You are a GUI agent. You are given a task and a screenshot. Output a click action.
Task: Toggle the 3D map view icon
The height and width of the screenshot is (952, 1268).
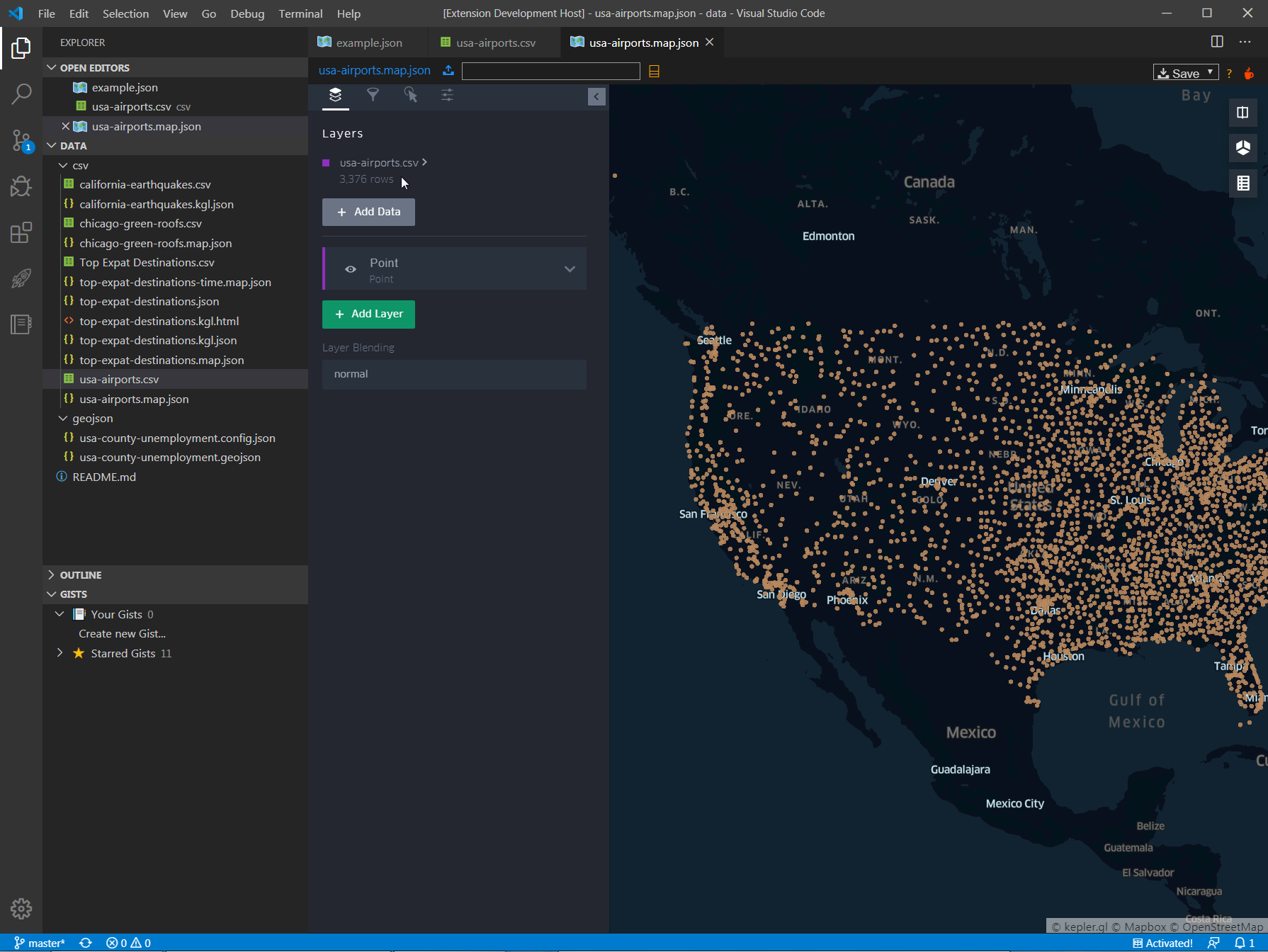1242,148
